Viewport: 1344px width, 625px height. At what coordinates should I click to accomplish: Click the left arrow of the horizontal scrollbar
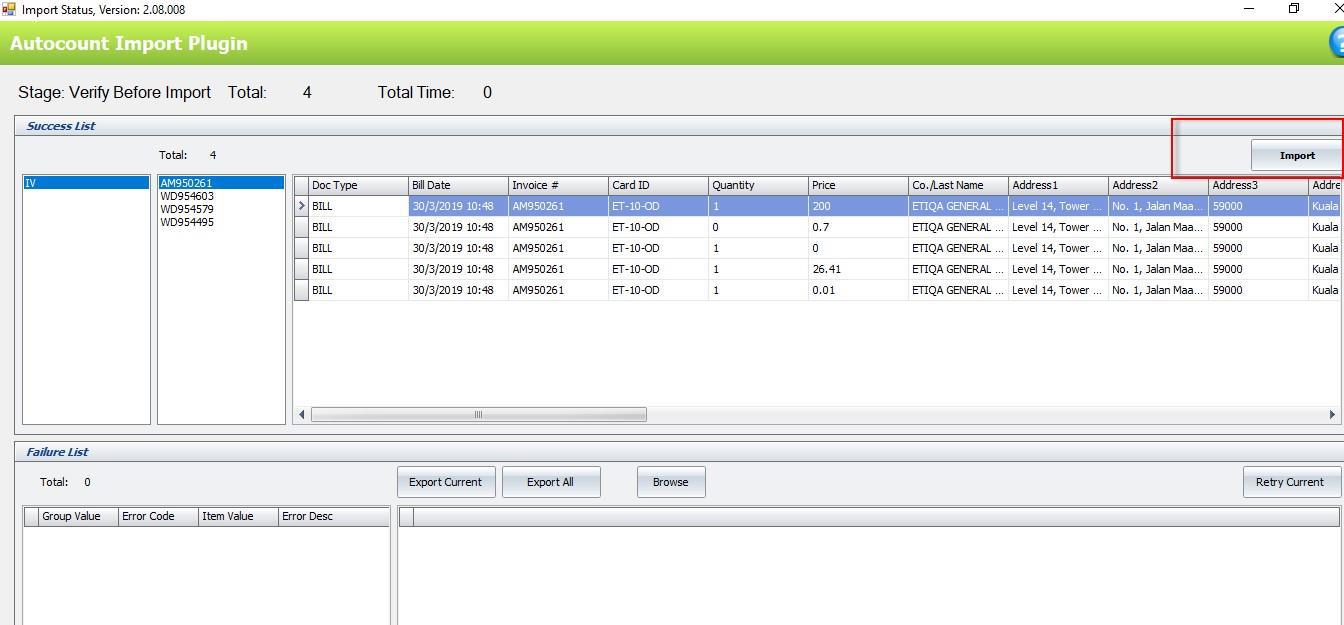(x=302, y=413)
